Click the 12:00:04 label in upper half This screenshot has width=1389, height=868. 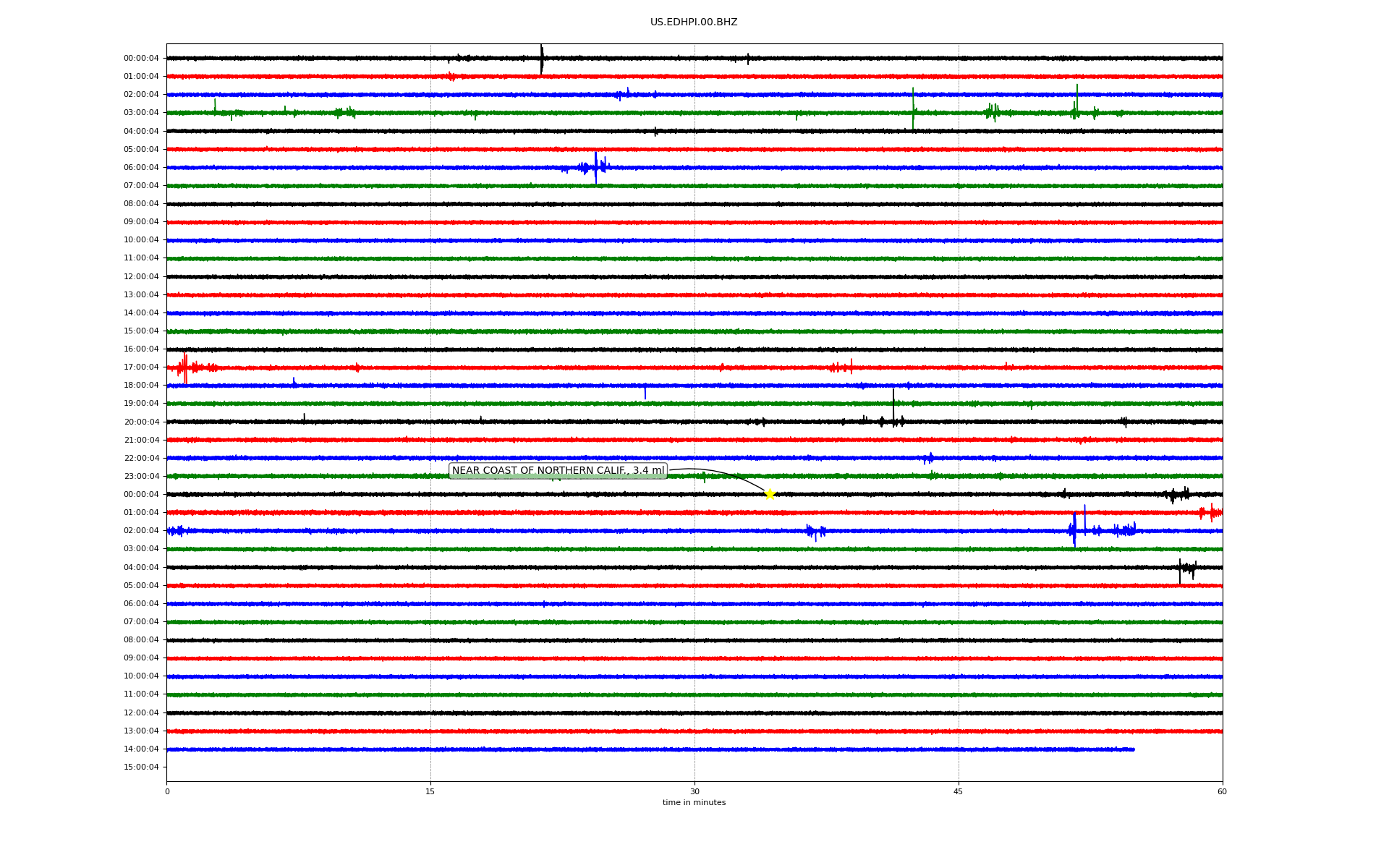pos(141,277)
